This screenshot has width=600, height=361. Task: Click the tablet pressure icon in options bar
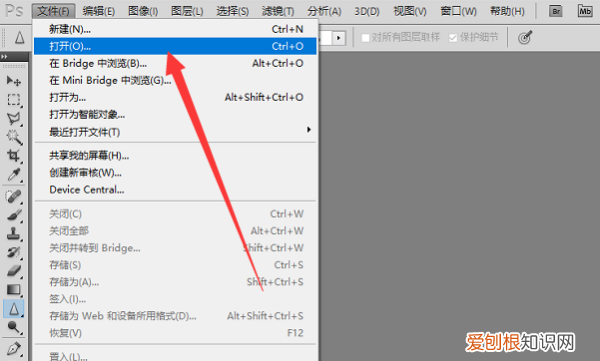coord(525,38)
